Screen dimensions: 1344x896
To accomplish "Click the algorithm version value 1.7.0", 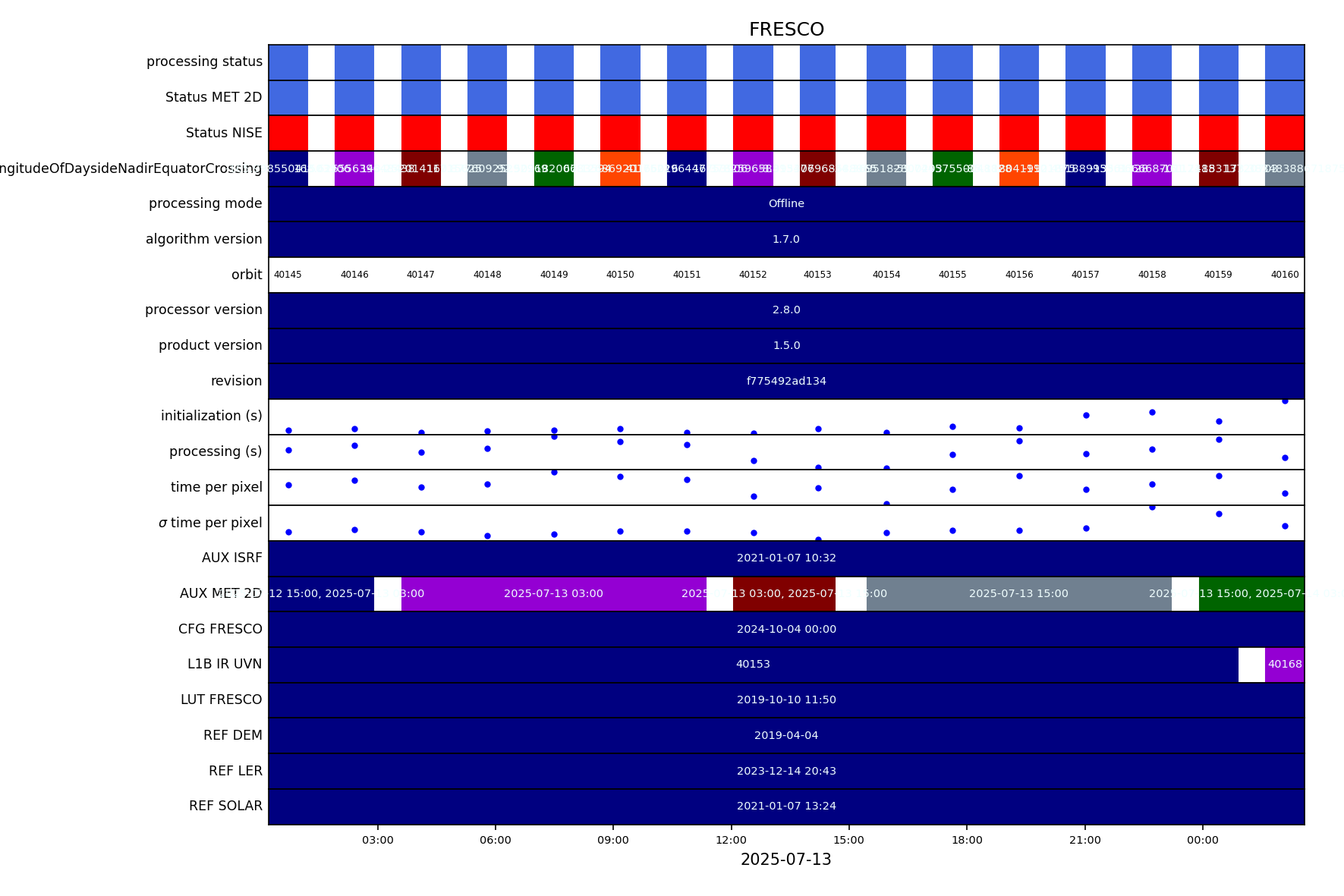I will pos(786,239).
